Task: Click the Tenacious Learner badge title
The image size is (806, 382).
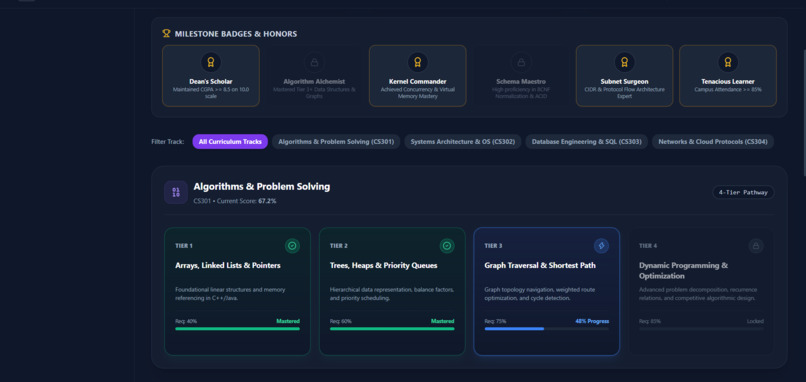Action: coord(728,81)
